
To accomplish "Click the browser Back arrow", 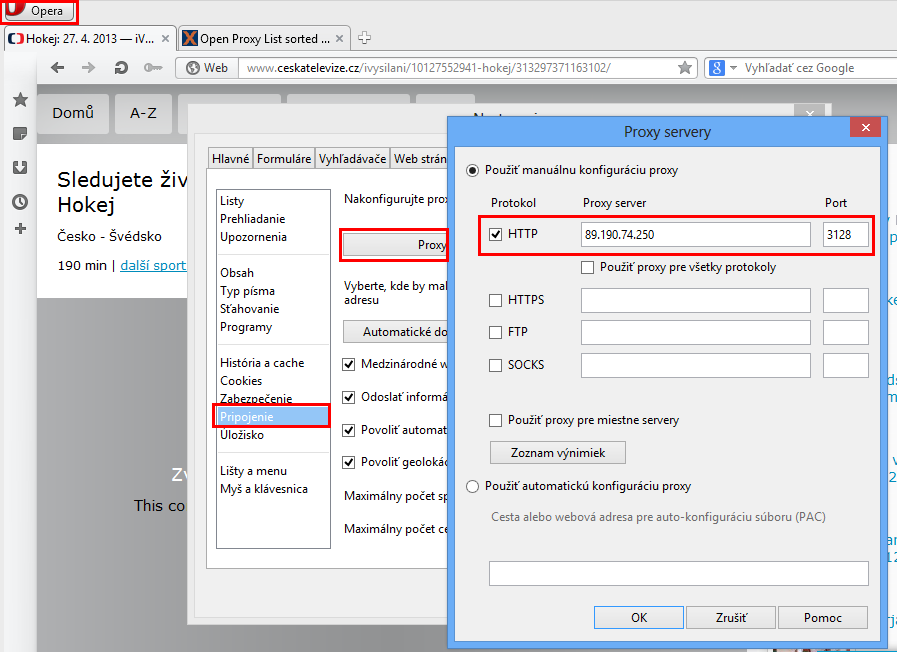I will [x=58, y=68].
